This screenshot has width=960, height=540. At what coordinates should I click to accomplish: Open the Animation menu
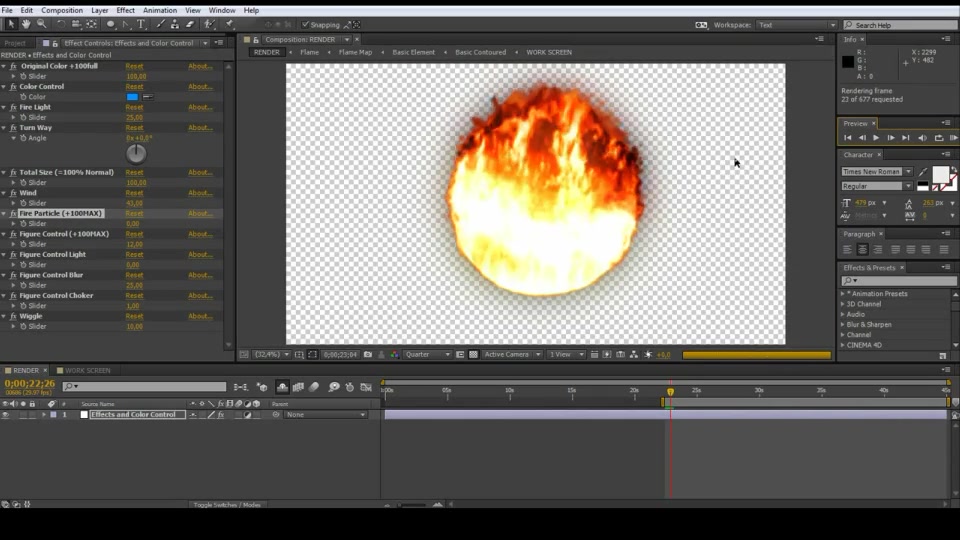tap(160, 10)
